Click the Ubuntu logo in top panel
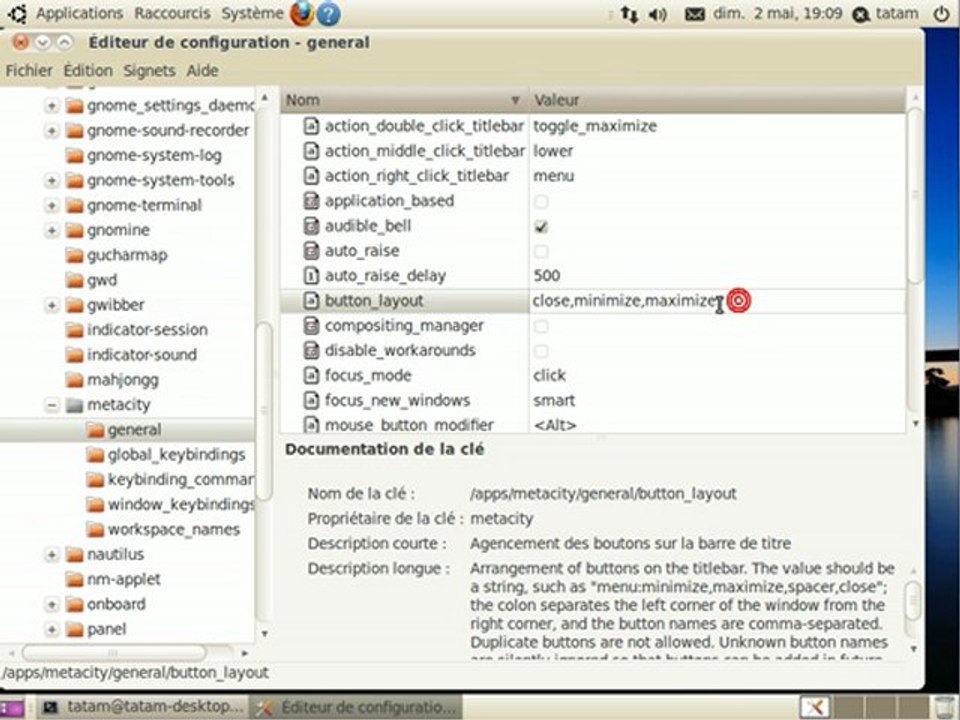The image size is (960, 720). coord(17,13)
